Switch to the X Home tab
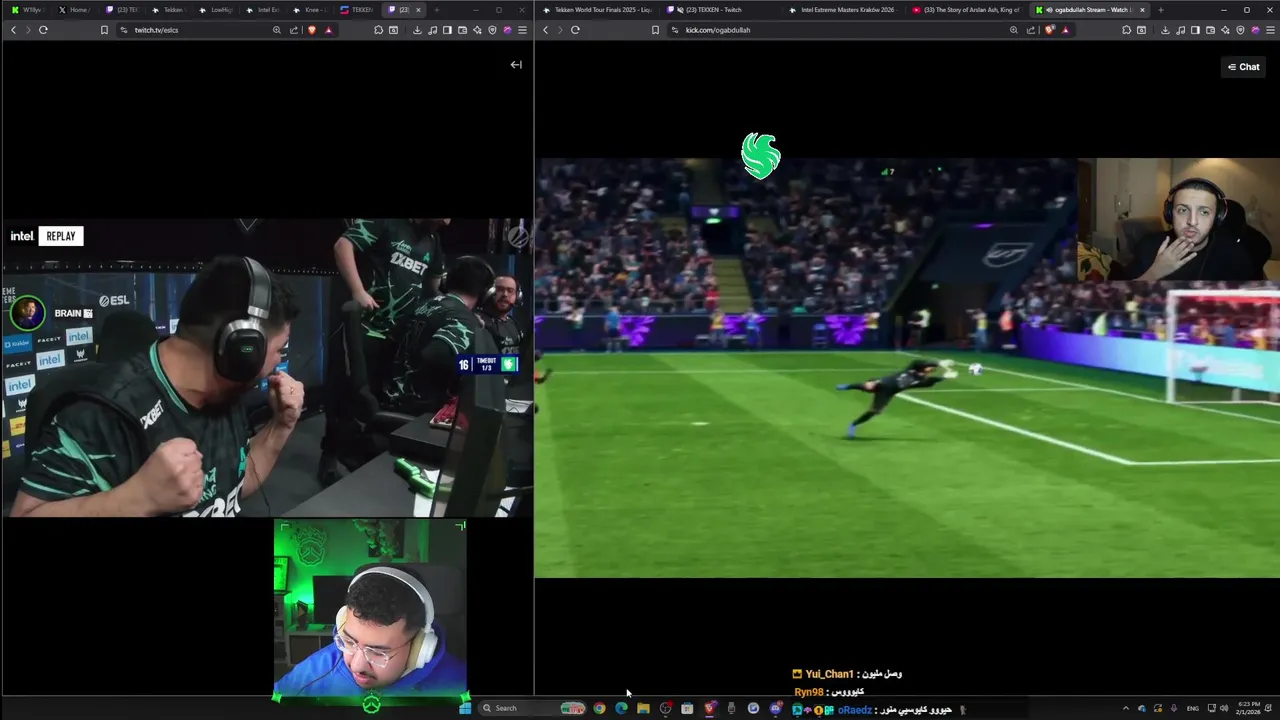Image resolution: width=1280 pixels, height=720 pixels. [x=75, y=10]
